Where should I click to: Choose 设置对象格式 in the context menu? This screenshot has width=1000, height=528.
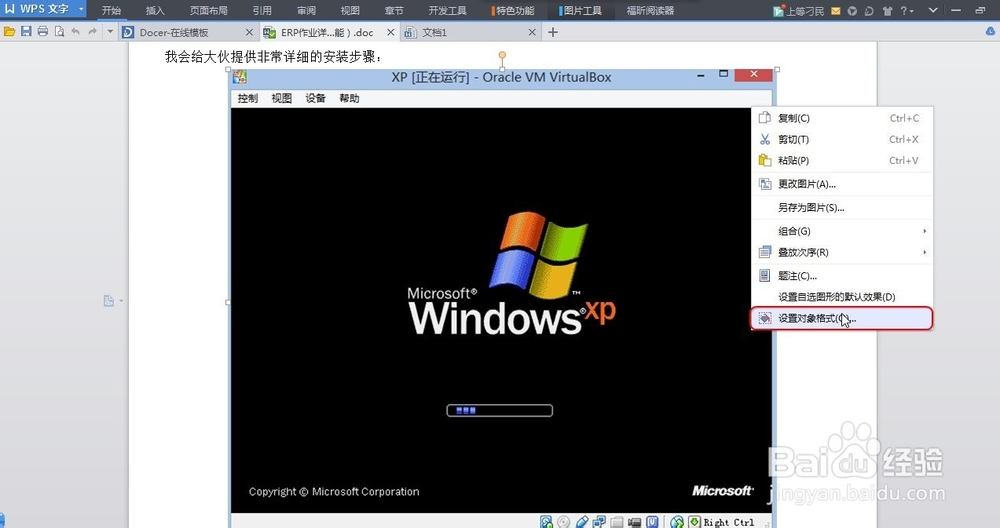coord(841,318)
